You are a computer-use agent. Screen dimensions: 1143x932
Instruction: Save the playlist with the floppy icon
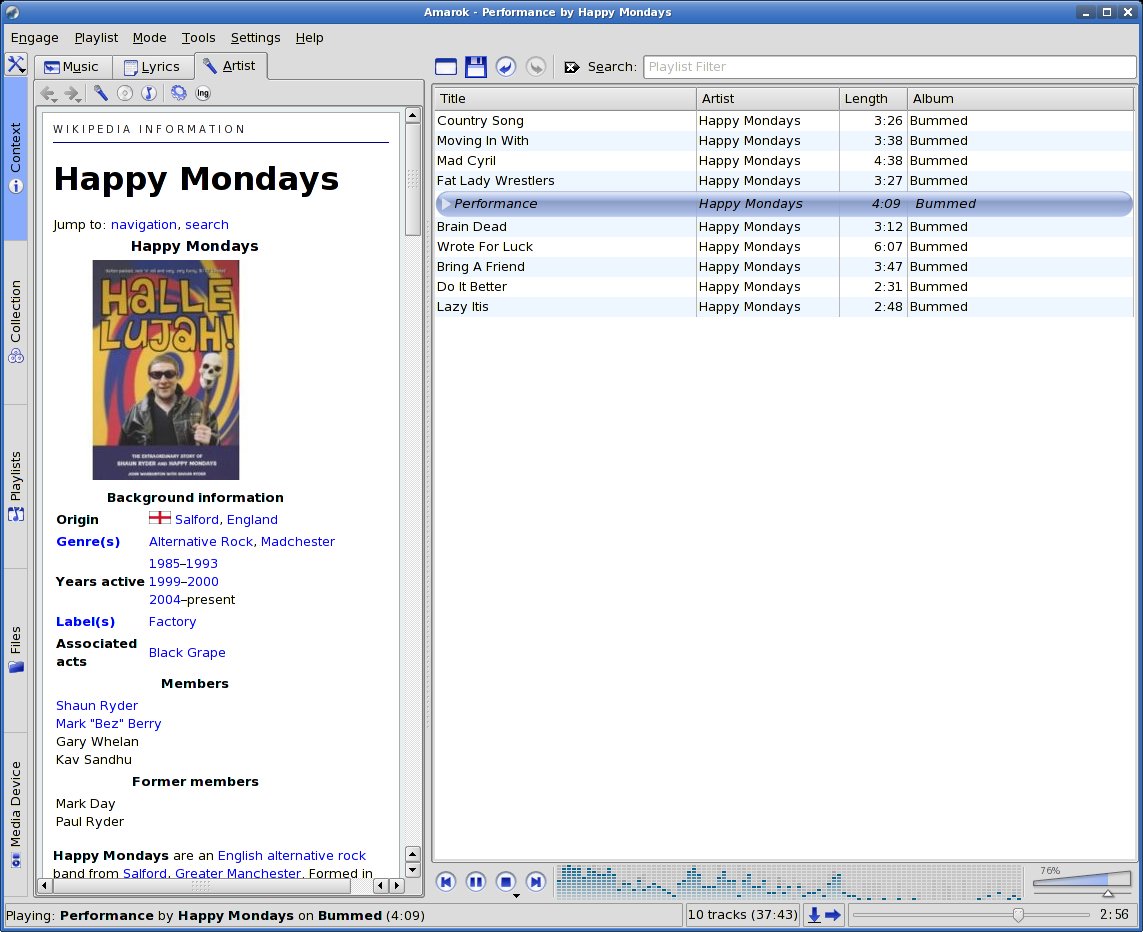(476, 66)
